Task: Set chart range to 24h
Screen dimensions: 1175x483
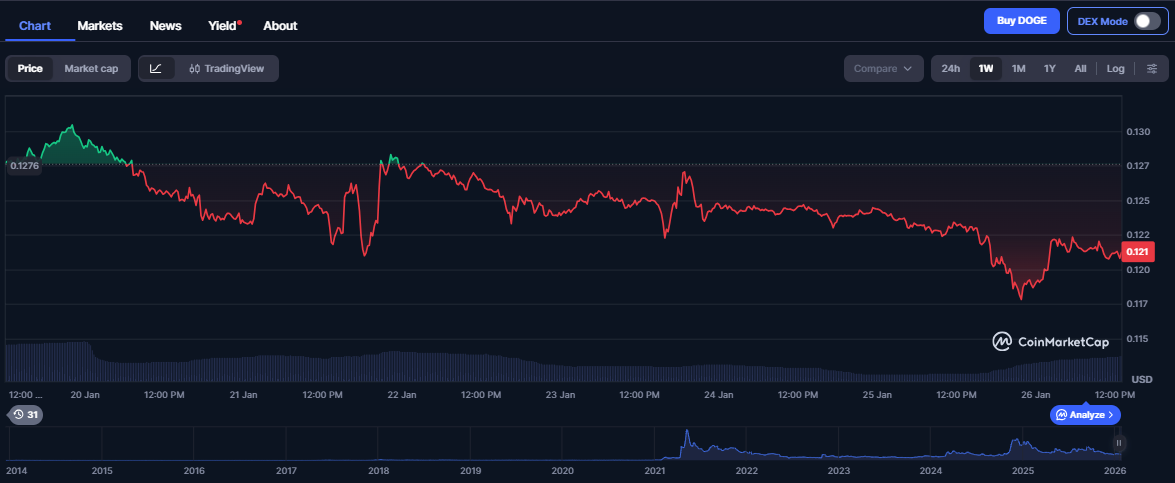Action: pyautogui.click(x=951, y=69)
